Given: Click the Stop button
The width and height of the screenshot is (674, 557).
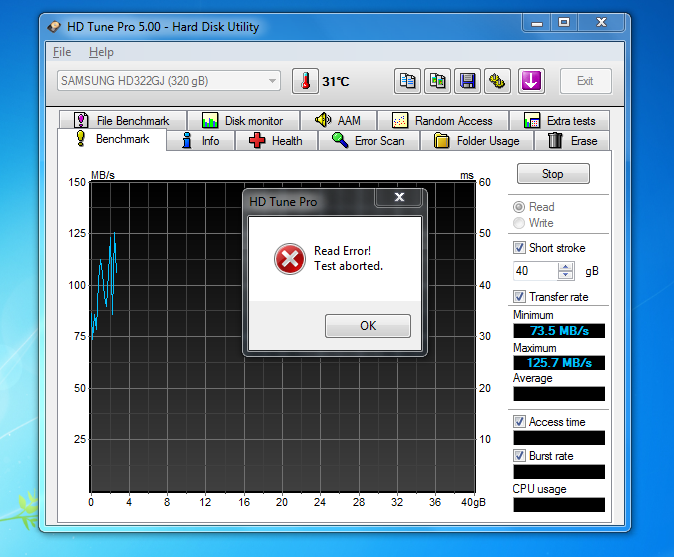Looking at the screenshot, I should (x=553, y=174).
